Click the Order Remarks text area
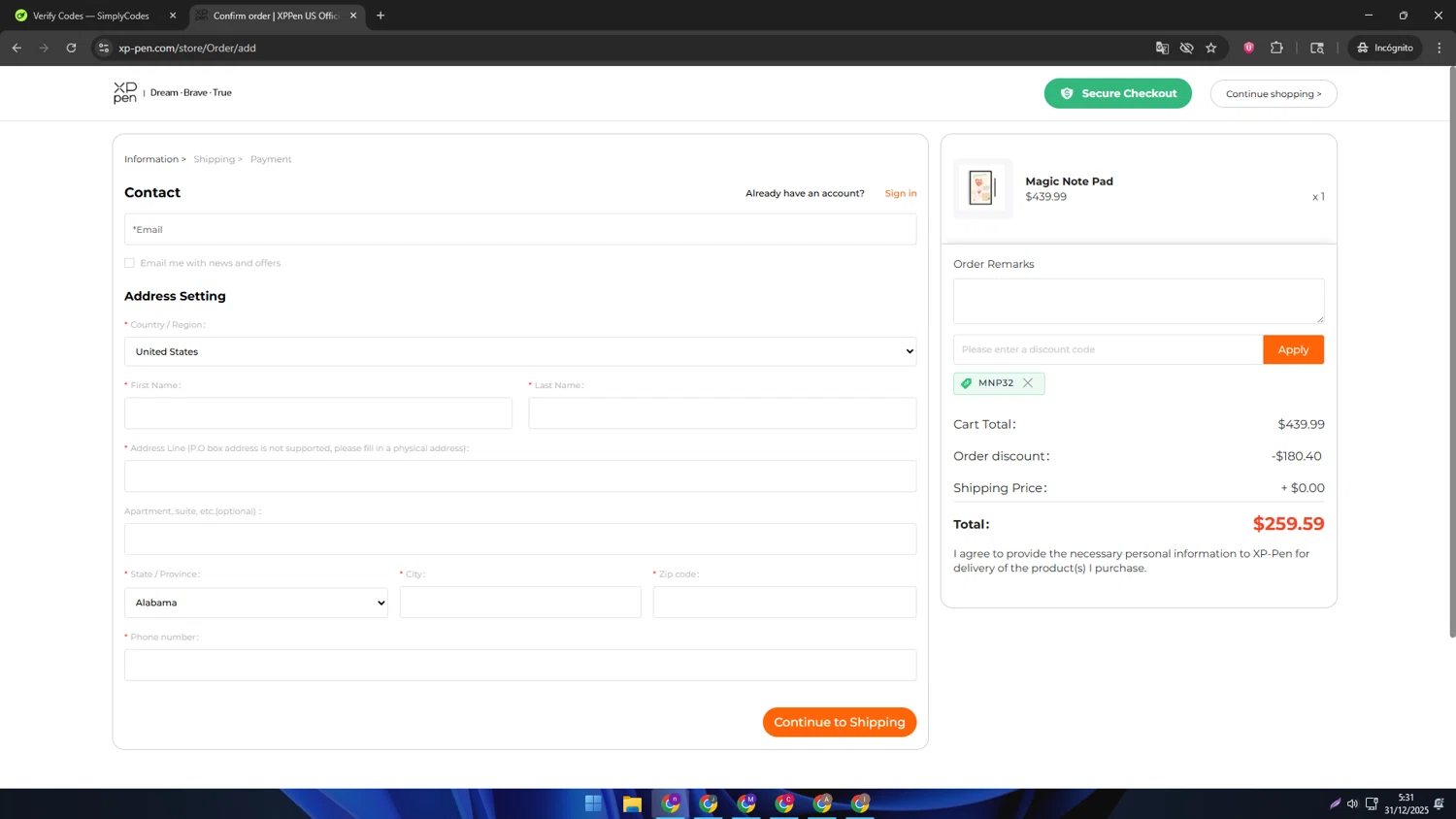 point(1139,301)
